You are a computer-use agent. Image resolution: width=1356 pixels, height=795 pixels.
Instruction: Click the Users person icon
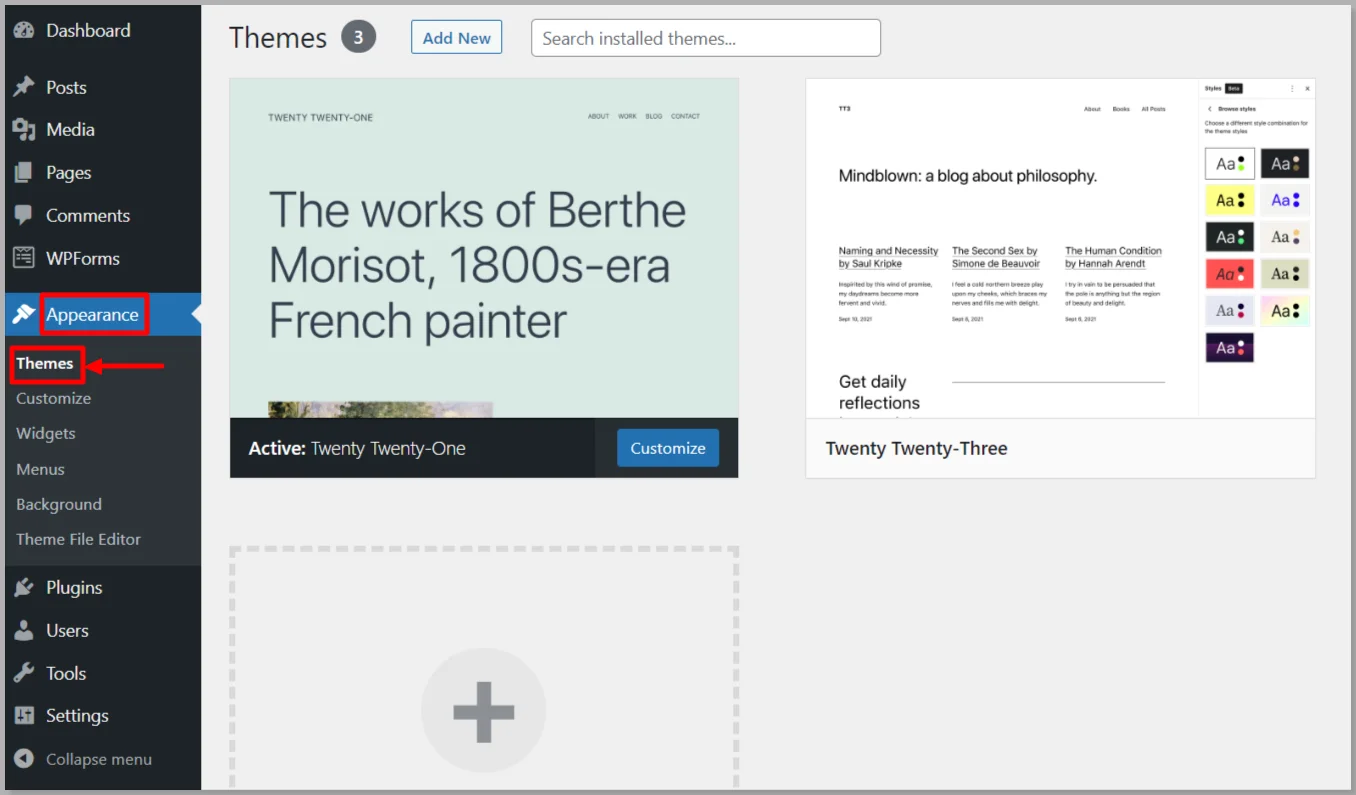[x=24, y=630]
